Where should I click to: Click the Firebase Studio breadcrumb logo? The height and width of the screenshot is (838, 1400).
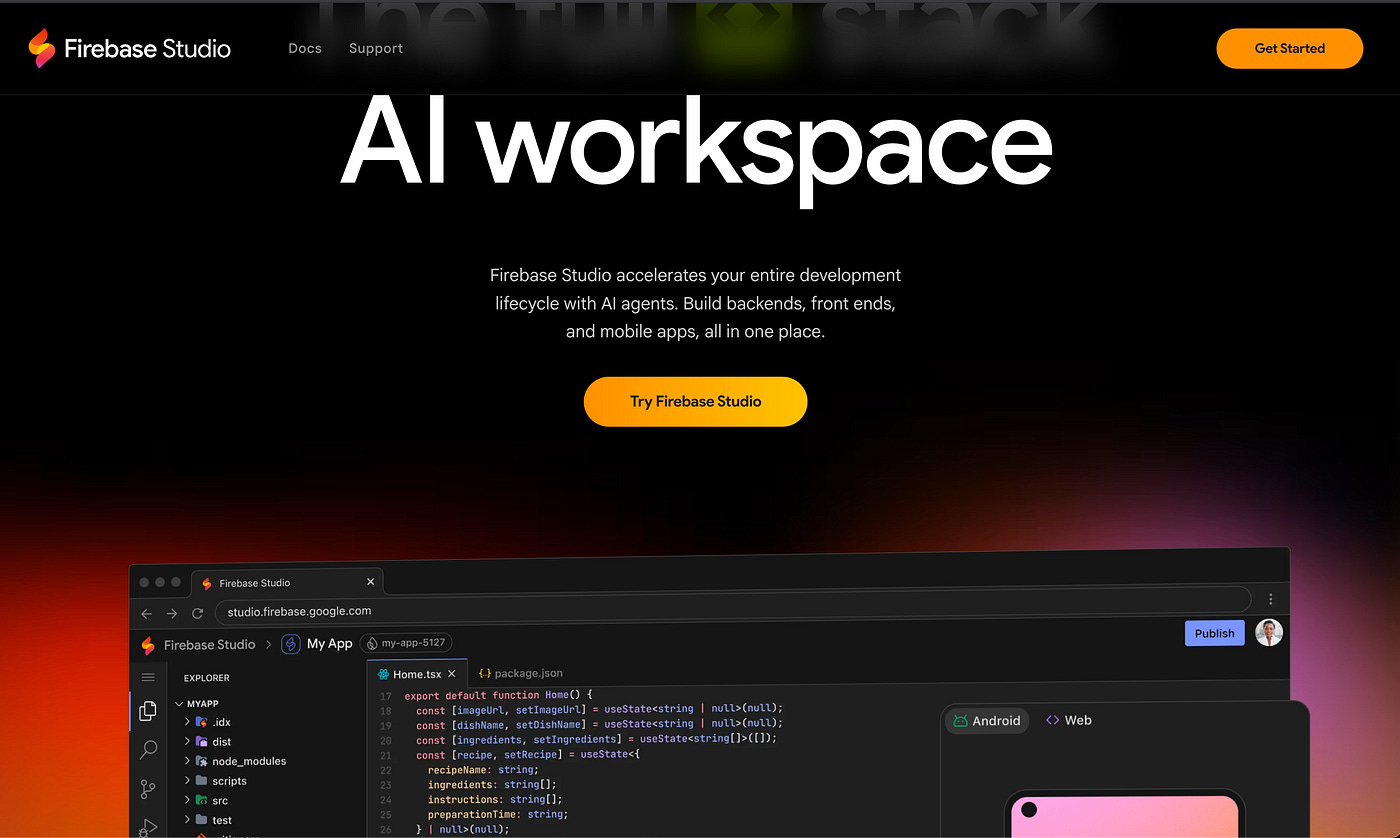coord(148,645)
